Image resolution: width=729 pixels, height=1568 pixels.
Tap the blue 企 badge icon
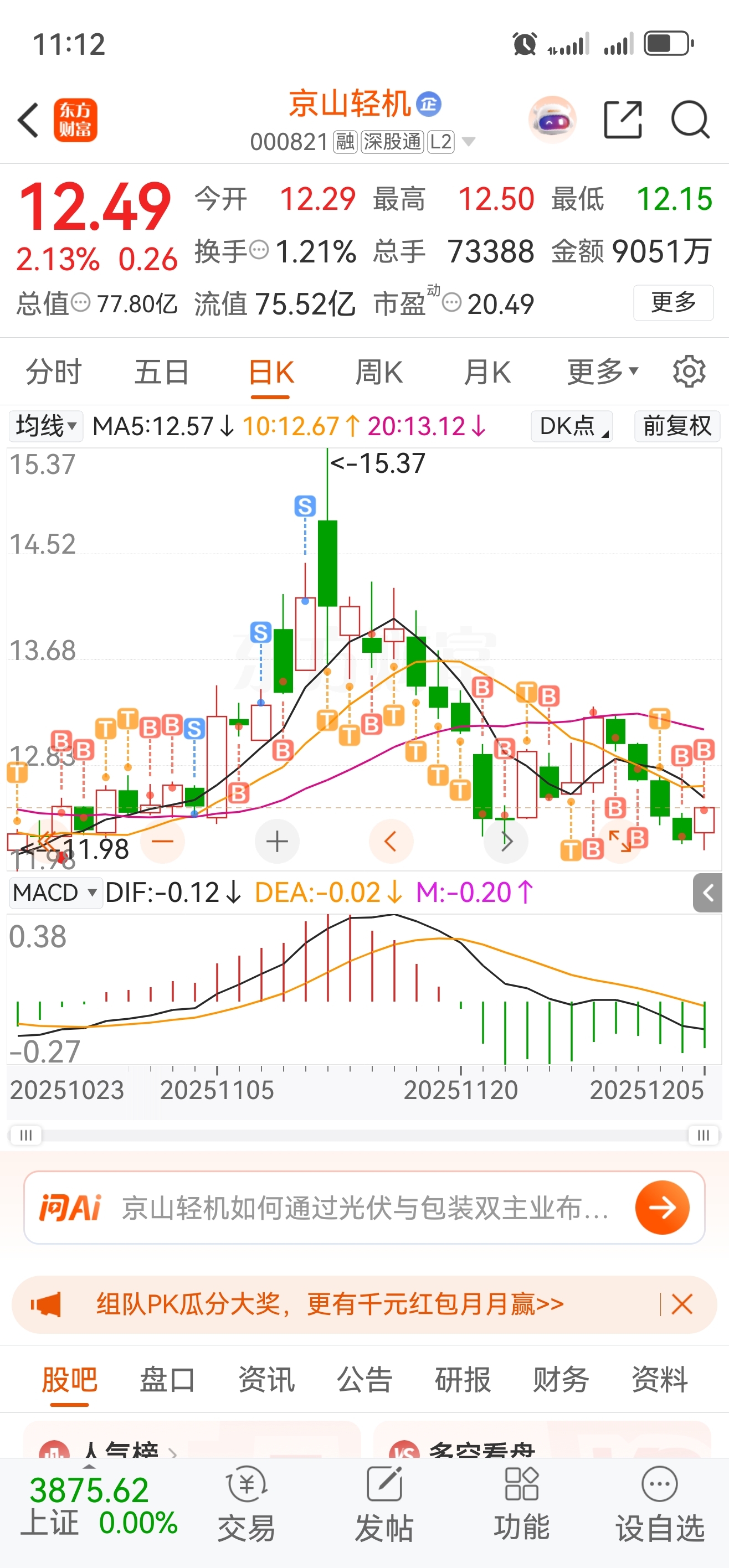[x=429, y=104]
